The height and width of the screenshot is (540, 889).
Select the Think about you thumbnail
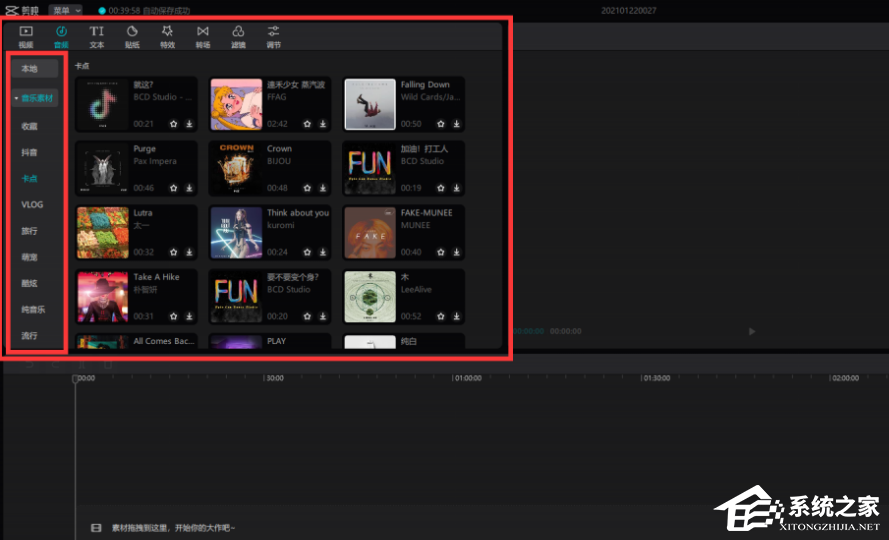pos(236,233)
